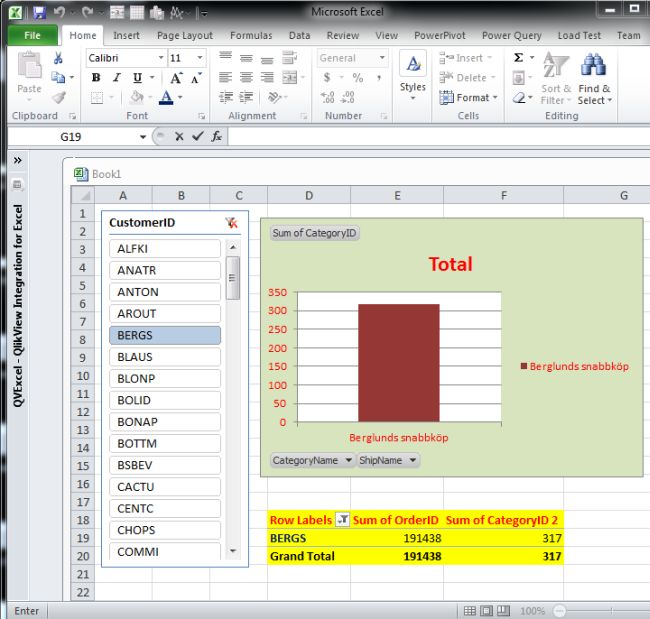Click the Cut scissors icon
This screenshot has height=619, width=650.
58,58
